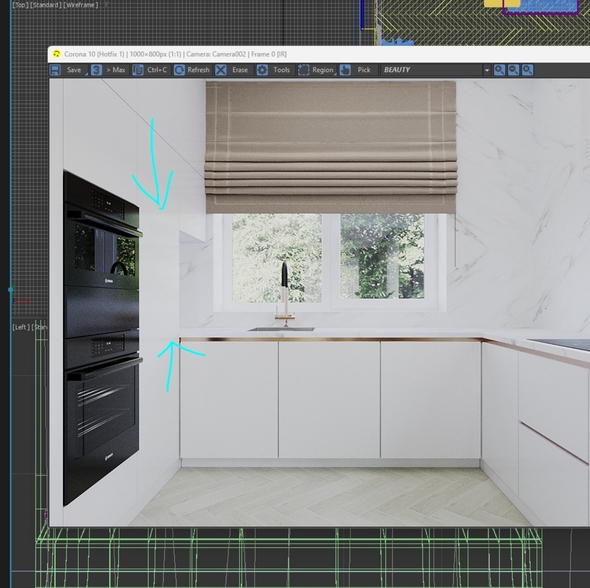Click the Refresh render icon
The image size is (590, 588).
coord(179,70)
